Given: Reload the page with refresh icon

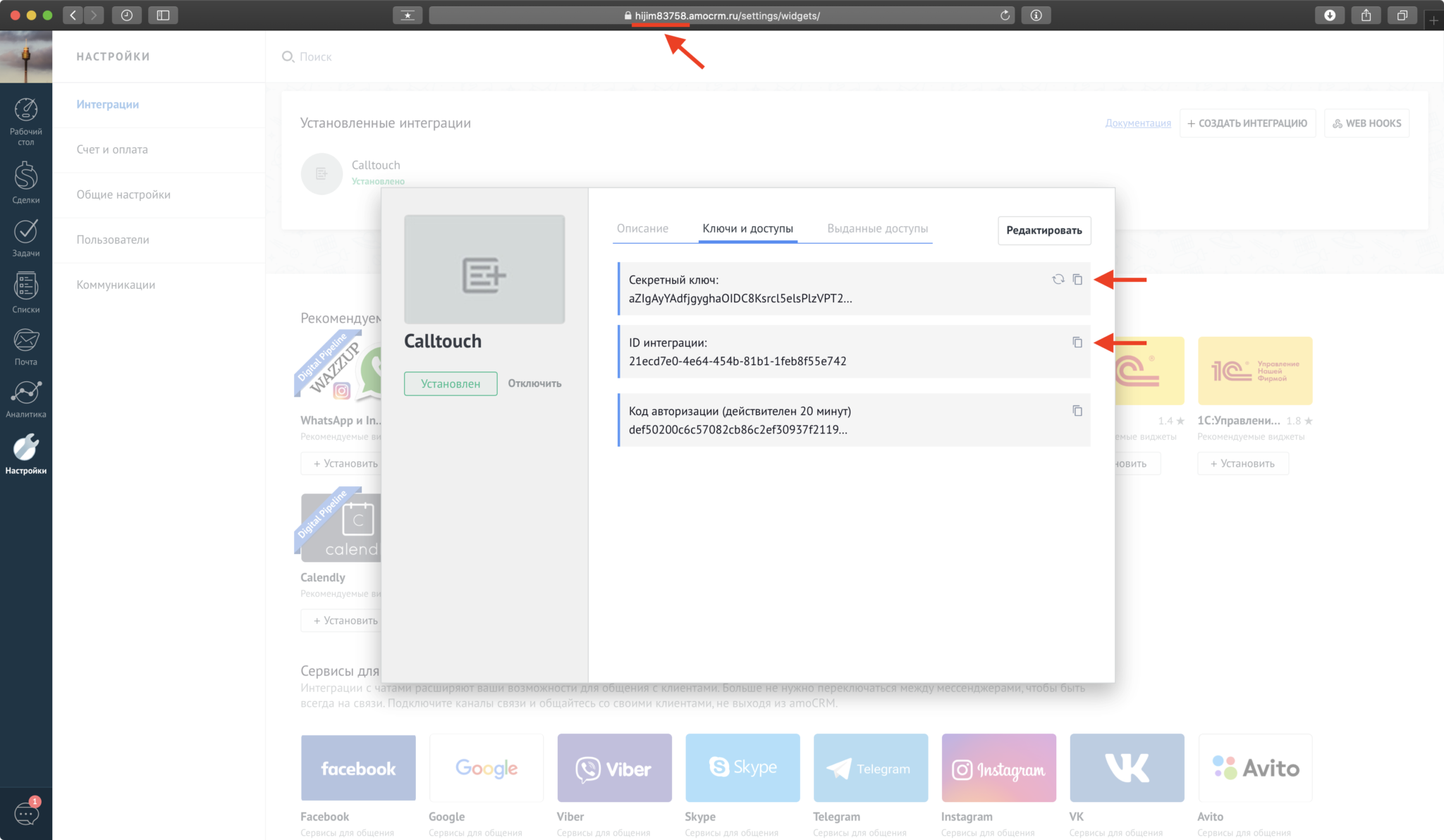Looking at the screenshot, I should [x=1005, y=15].
